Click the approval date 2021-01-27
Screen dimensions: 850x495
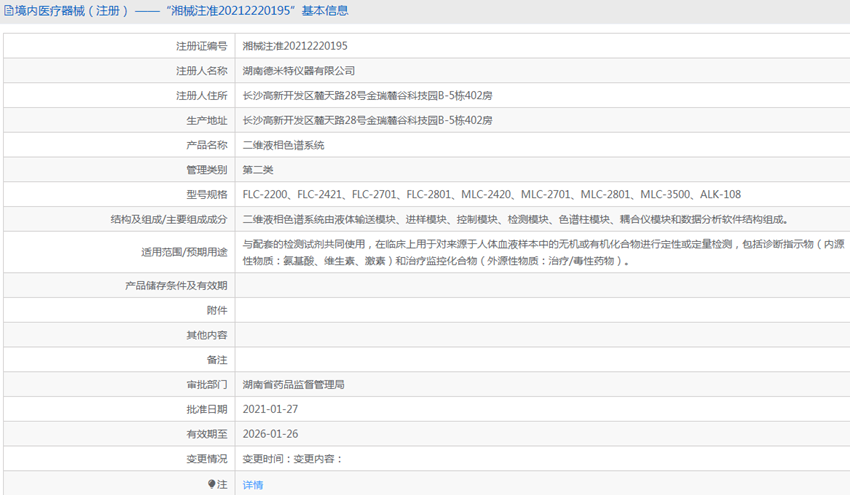pyautogui.click(x=270, y=409)
